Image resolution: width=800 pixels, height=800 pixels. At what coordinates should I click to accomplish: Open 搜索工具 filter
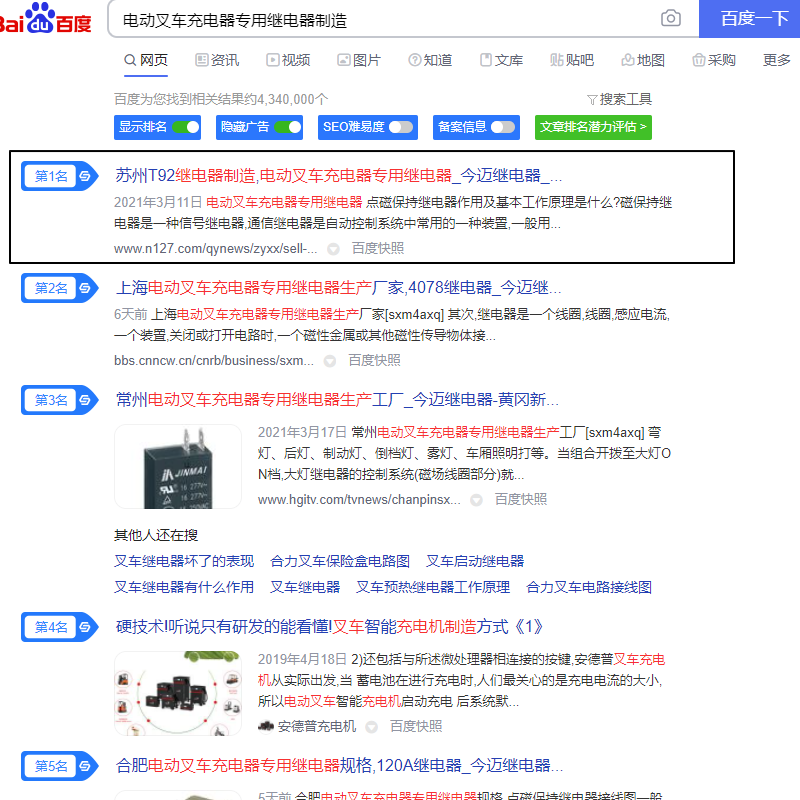pyautogui.click(x=619, y=99)
